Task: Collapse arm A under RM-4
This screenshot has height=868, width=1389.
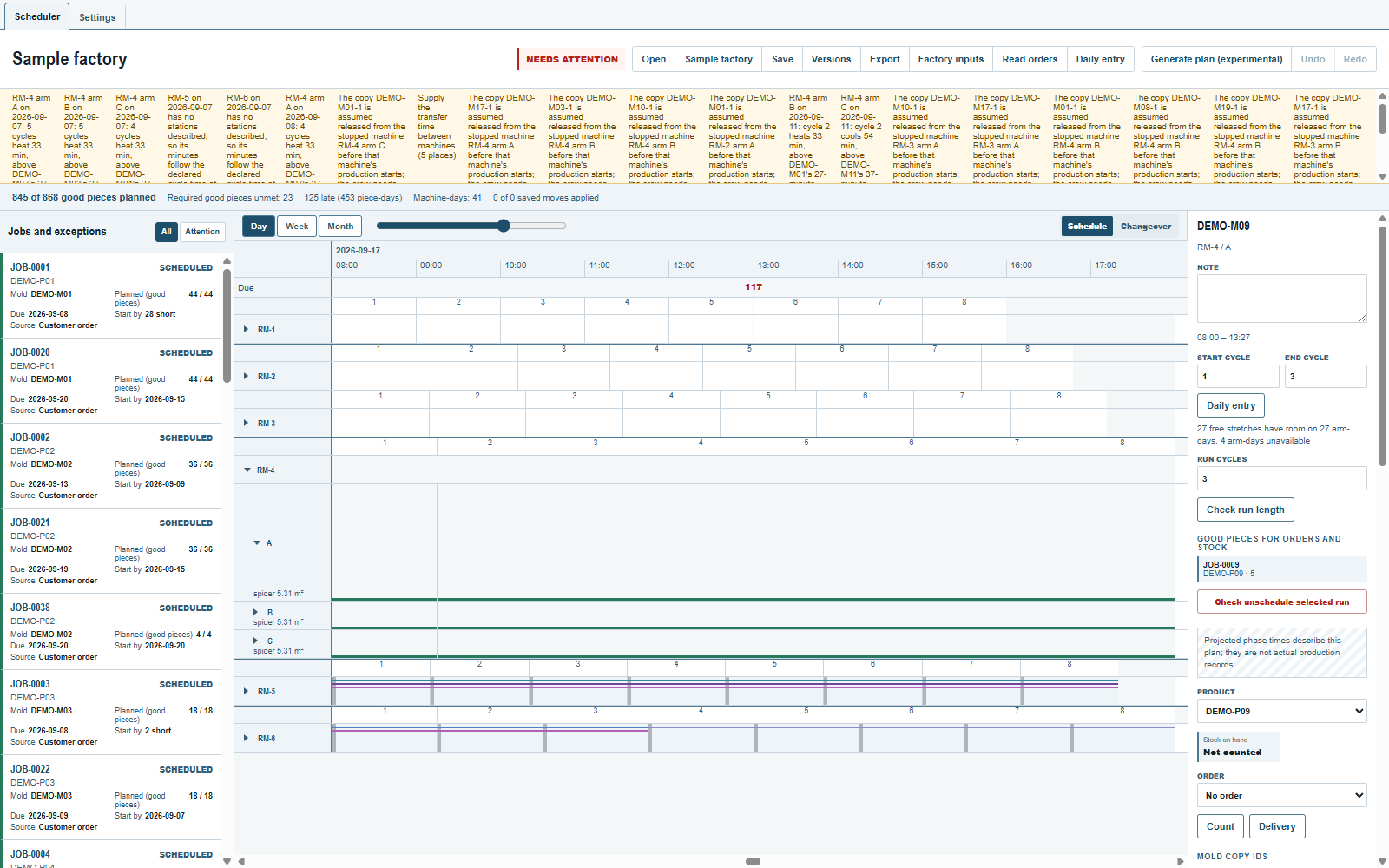Action: coord(257,543)
